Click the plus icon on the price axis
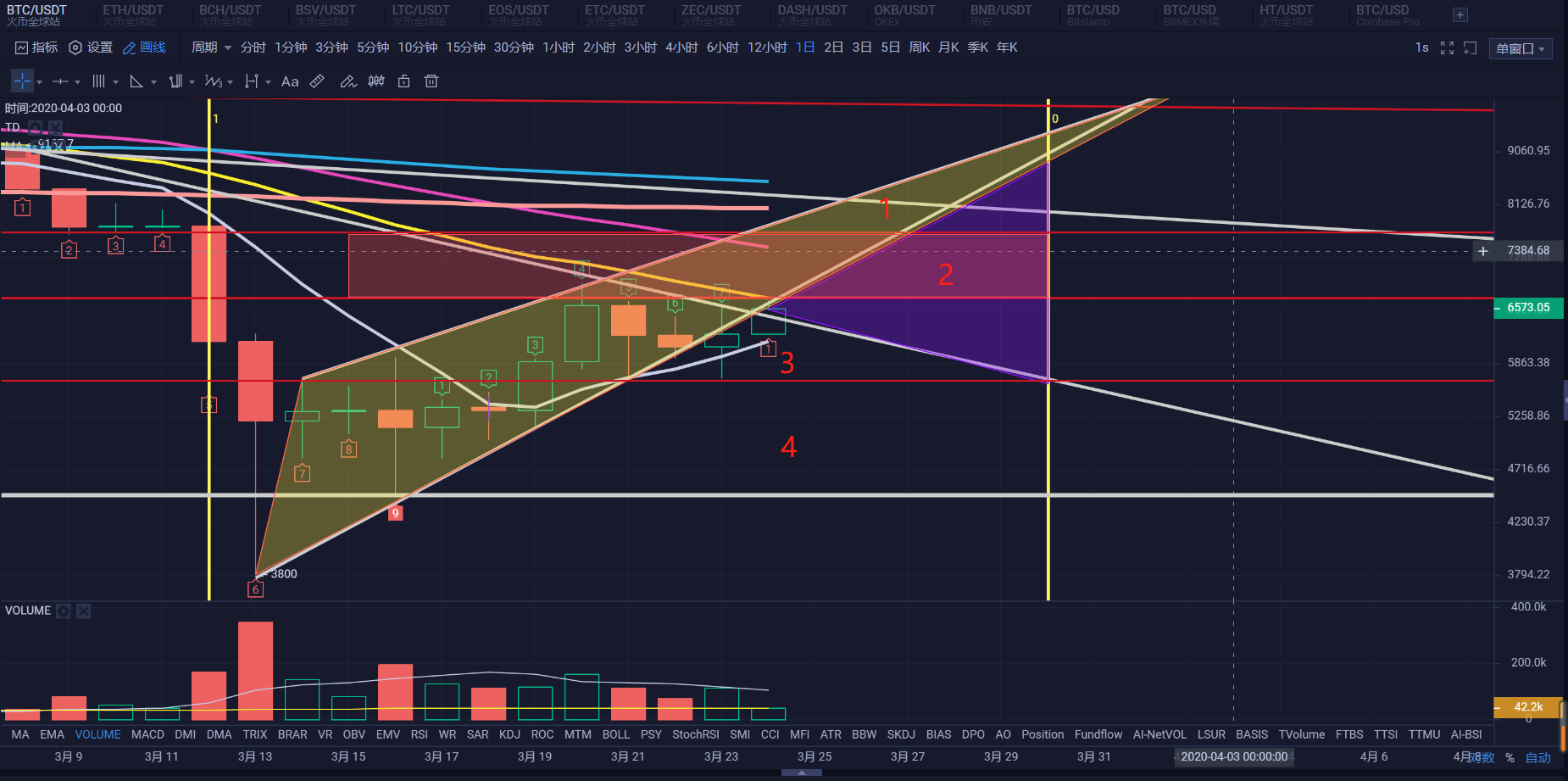 coord(1483,251)
